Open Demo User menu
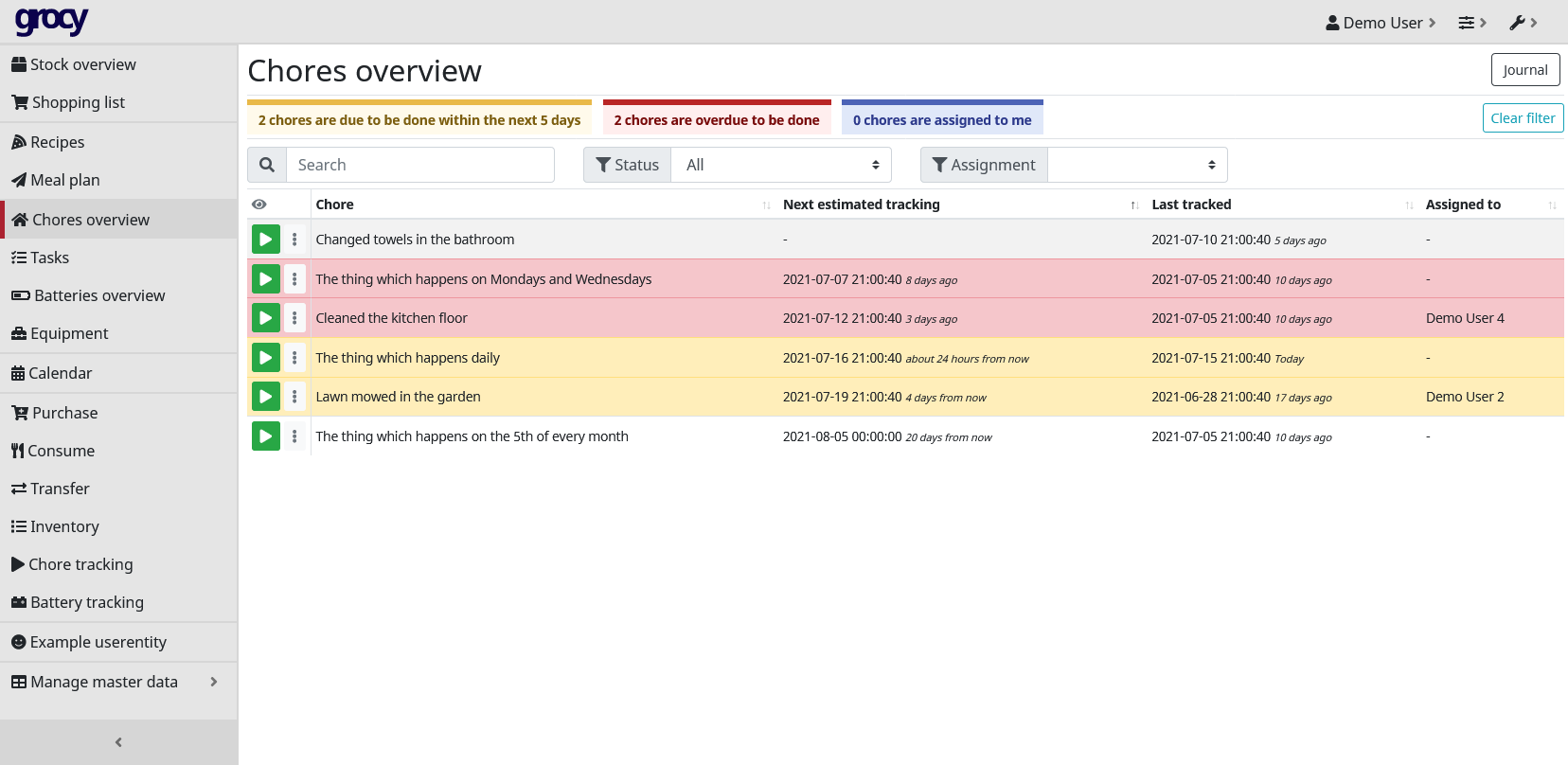The height and width of the screenshot is (765, 1568). click(1381, 23)
